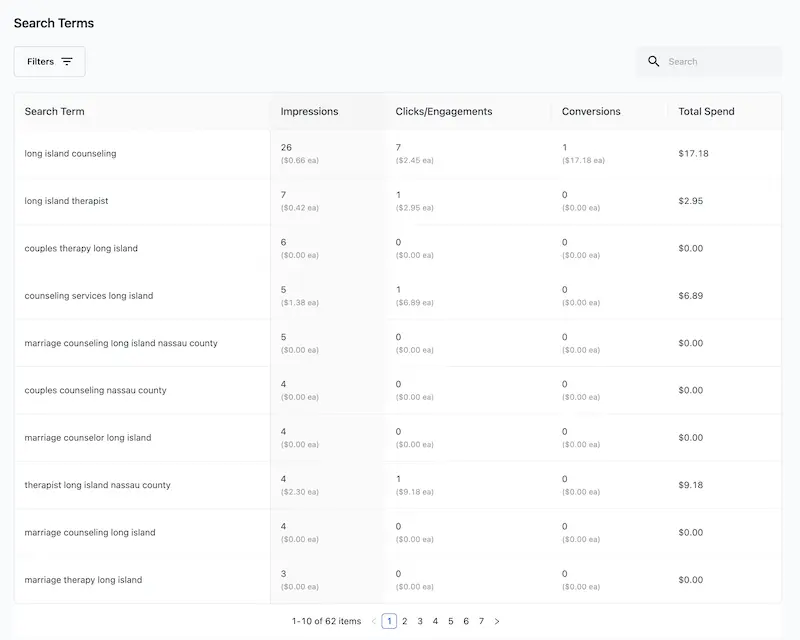Open page 4 of search terms
This screenshot has height=640, width=800.
pyautogui.click(x=435, y=621)
